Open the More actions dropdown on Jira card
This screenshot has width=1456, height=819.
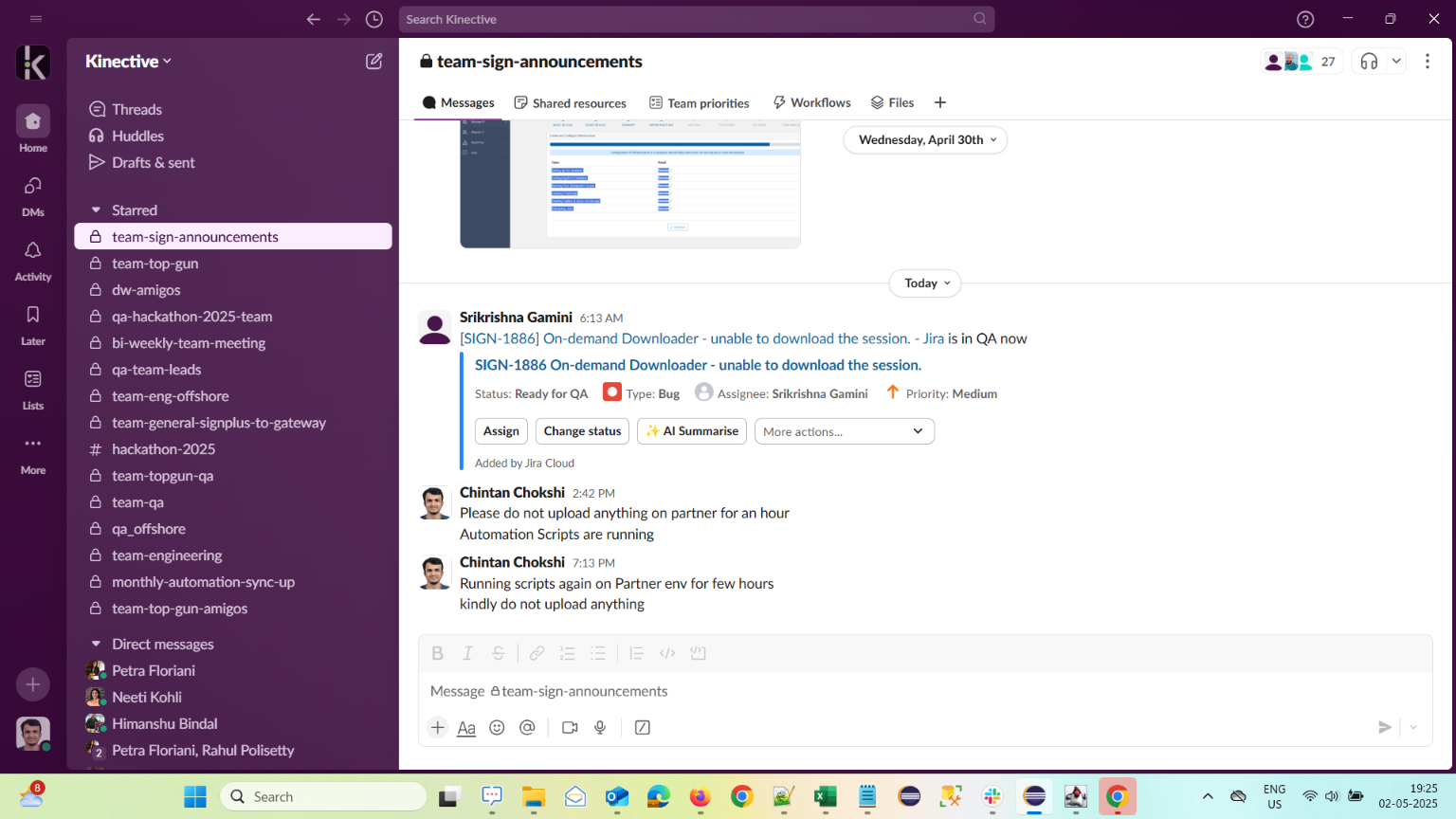tap(845, 431)
